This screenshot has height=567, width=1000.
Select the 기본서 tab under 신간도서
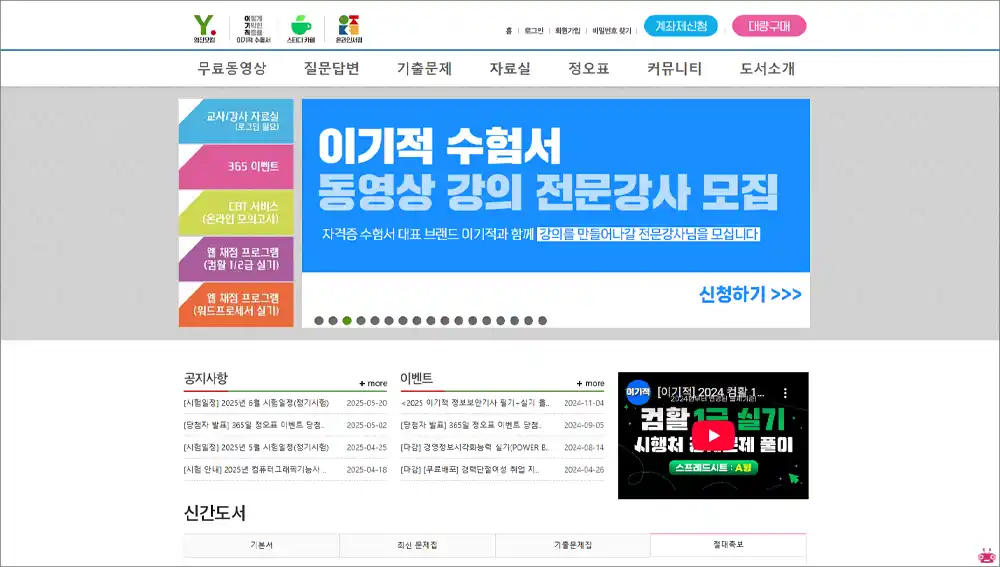[261, 545]
